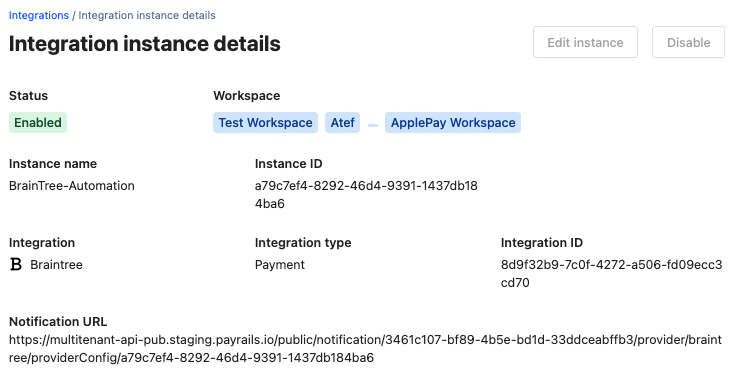Select the Integration ID value 8d9f32b9
This screenshot has height=381, width=740.
tap(611, 273)
